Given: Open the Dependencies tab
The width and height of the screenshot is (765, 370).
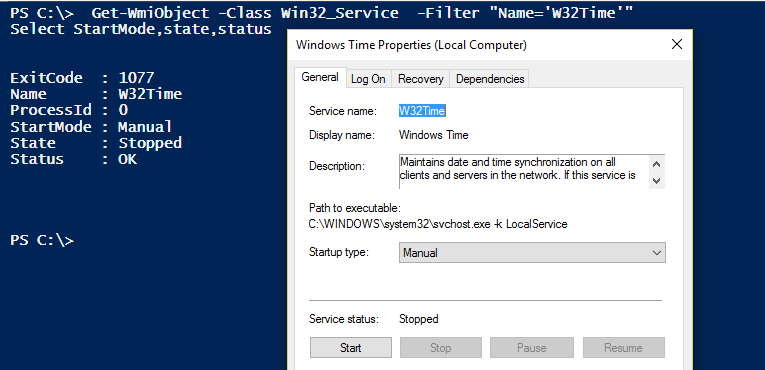Looking at the screenshot, I should (490, 79).
